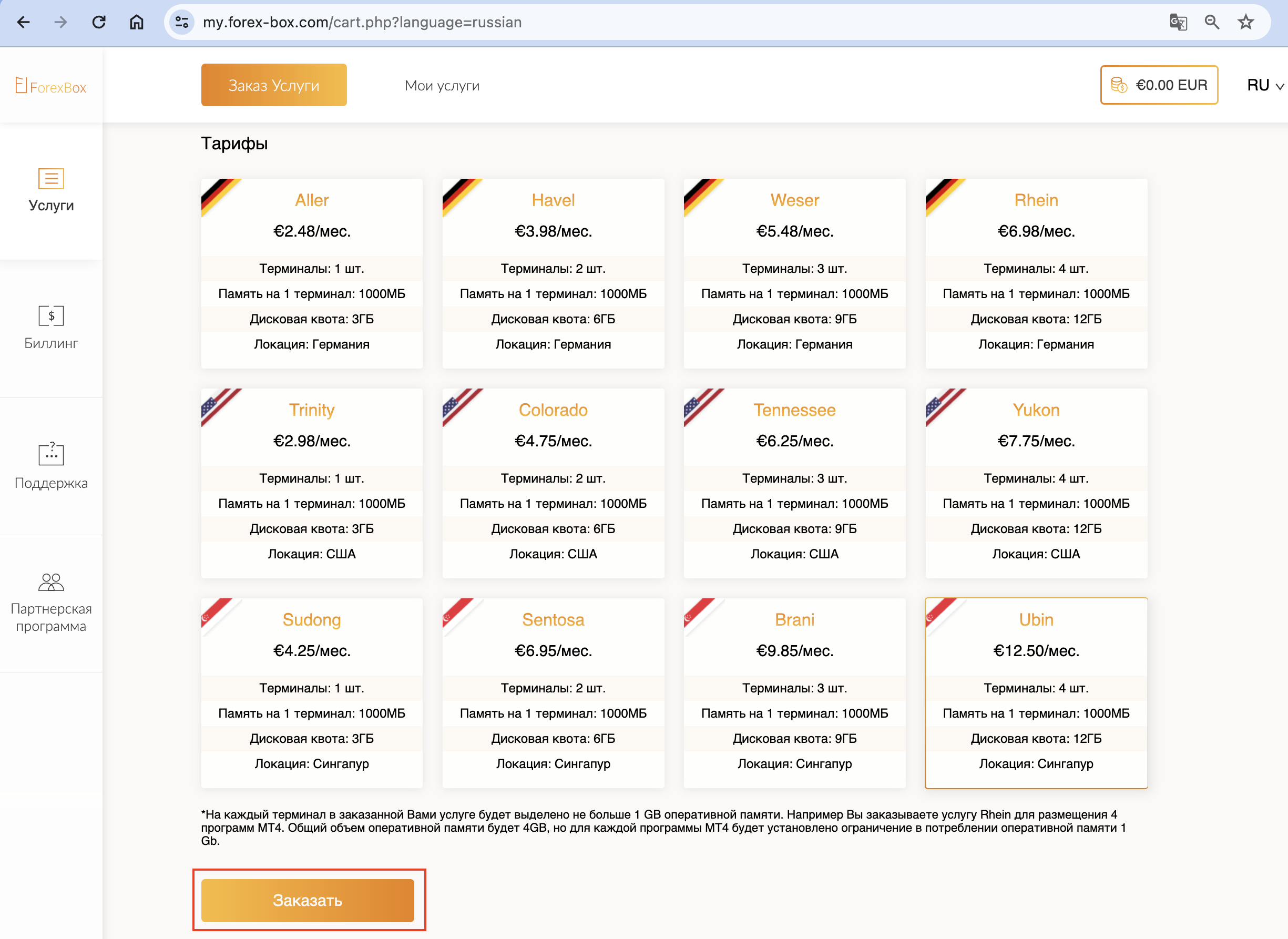The image size is (1288, 939).
Task: Pick the Tennessee USA tariff
Action: (794, 483)
